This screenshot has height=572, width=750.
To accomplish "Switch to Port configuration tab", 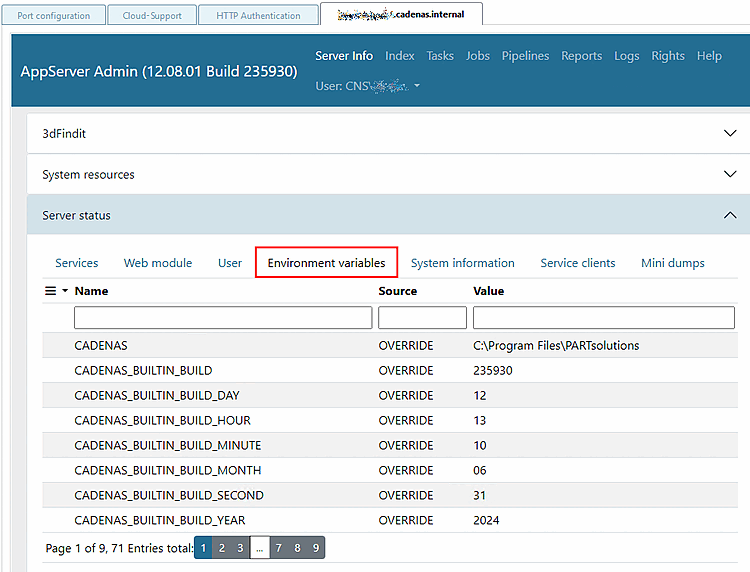I will point(54,15).
